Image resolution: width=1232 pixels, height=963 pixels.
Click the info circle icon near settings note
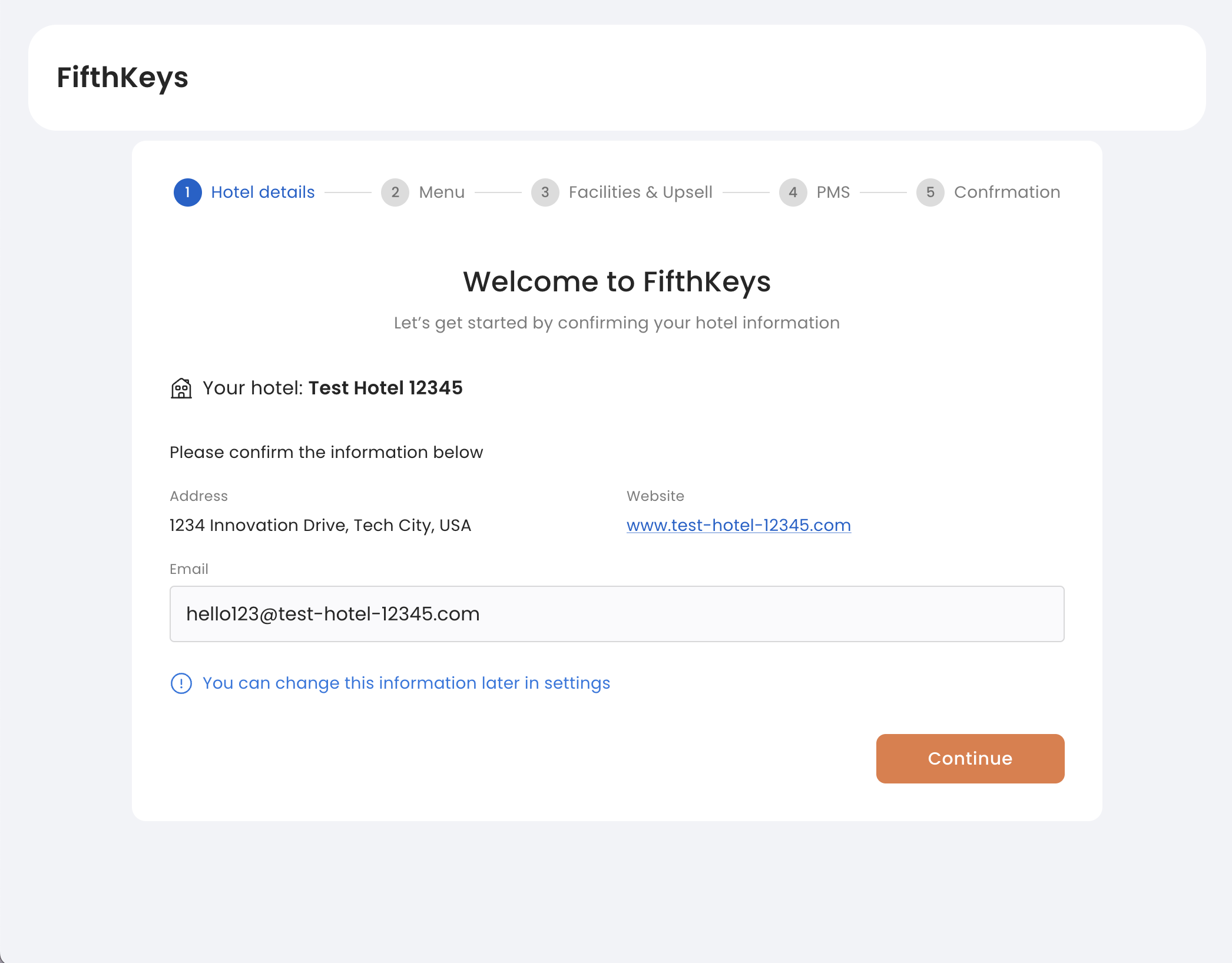tap(181, 683)
